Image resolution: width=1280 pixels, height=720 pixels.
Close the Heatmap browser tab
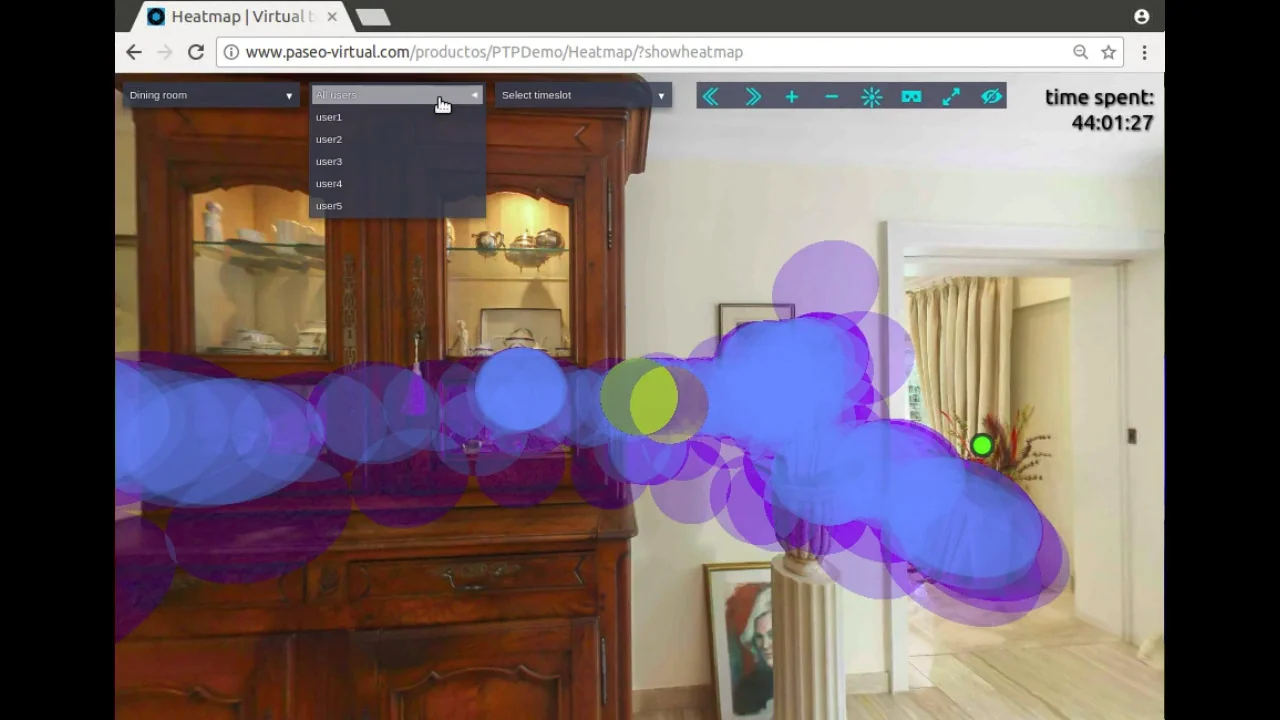point(332,17)
